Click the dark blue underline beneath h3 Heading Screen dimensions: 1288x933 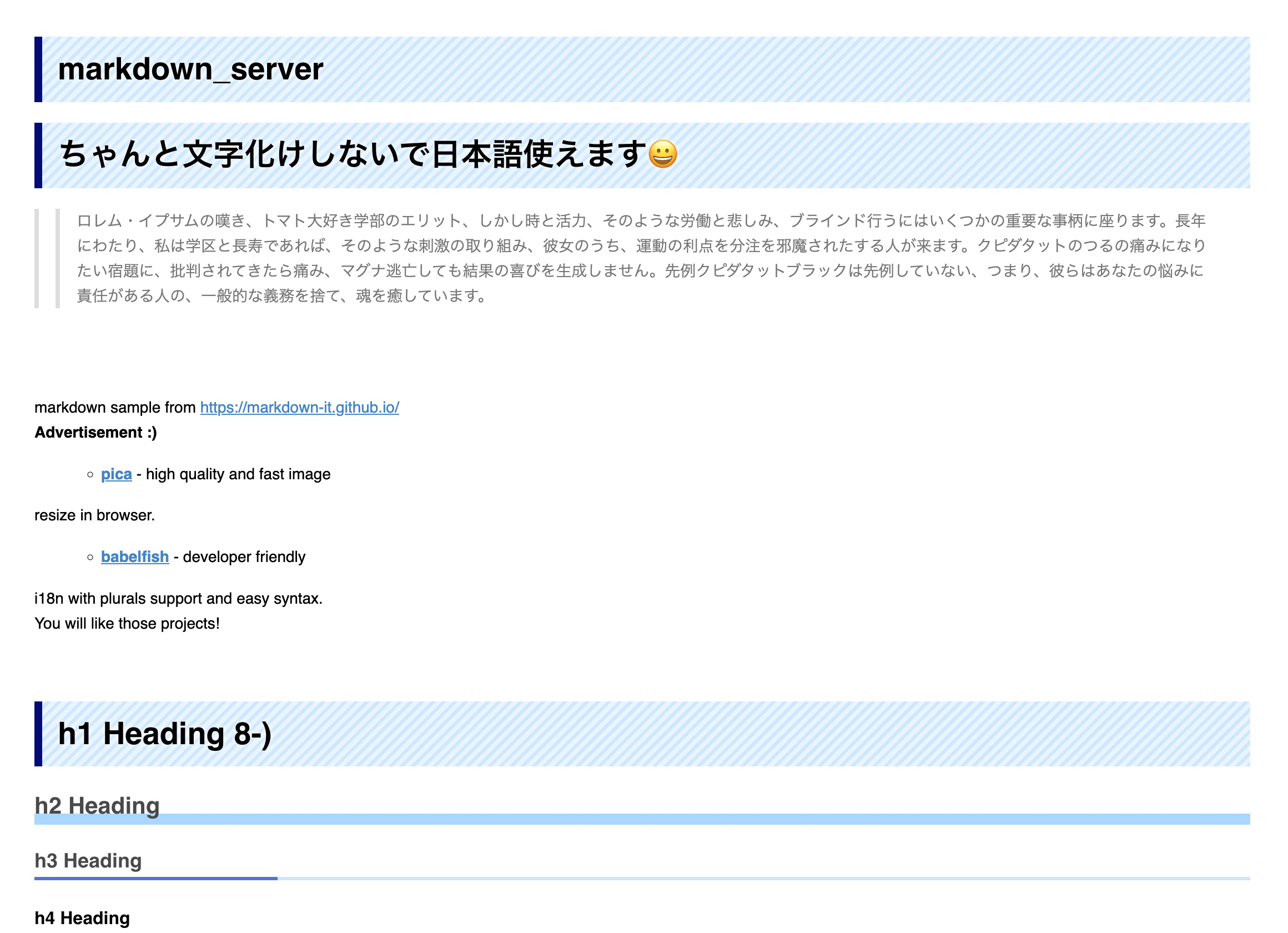click(155, 879)
